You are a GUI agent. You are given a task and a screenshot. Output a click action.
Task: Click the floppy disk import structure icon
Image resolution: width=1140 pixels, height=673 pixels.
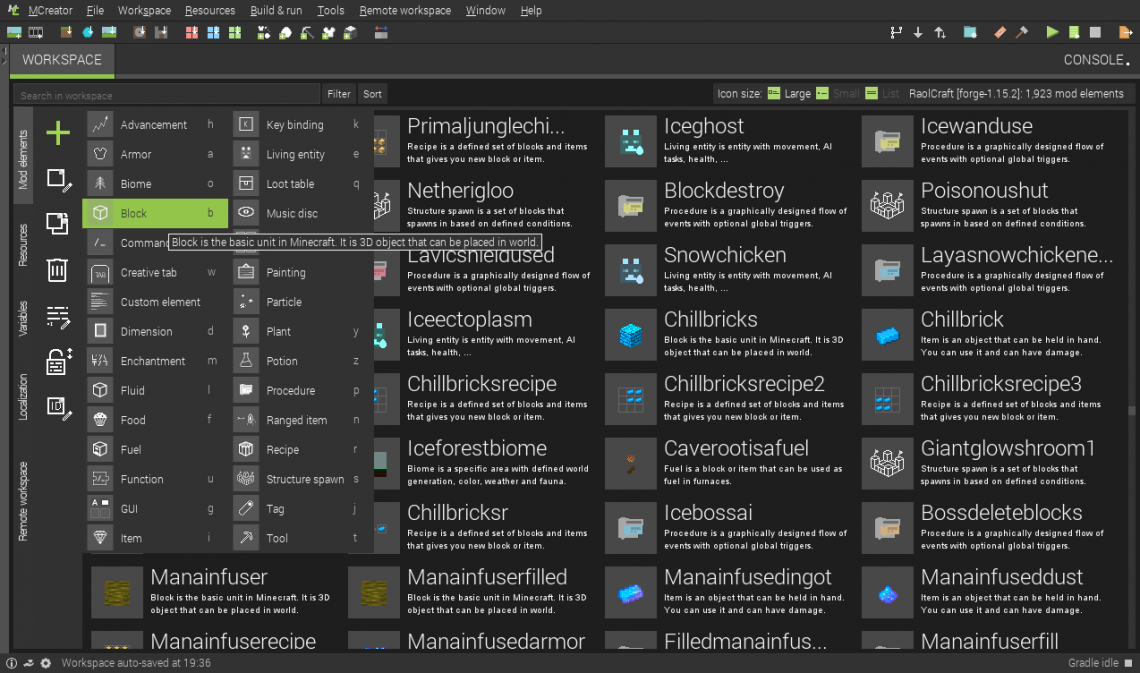tap(161, 32)
